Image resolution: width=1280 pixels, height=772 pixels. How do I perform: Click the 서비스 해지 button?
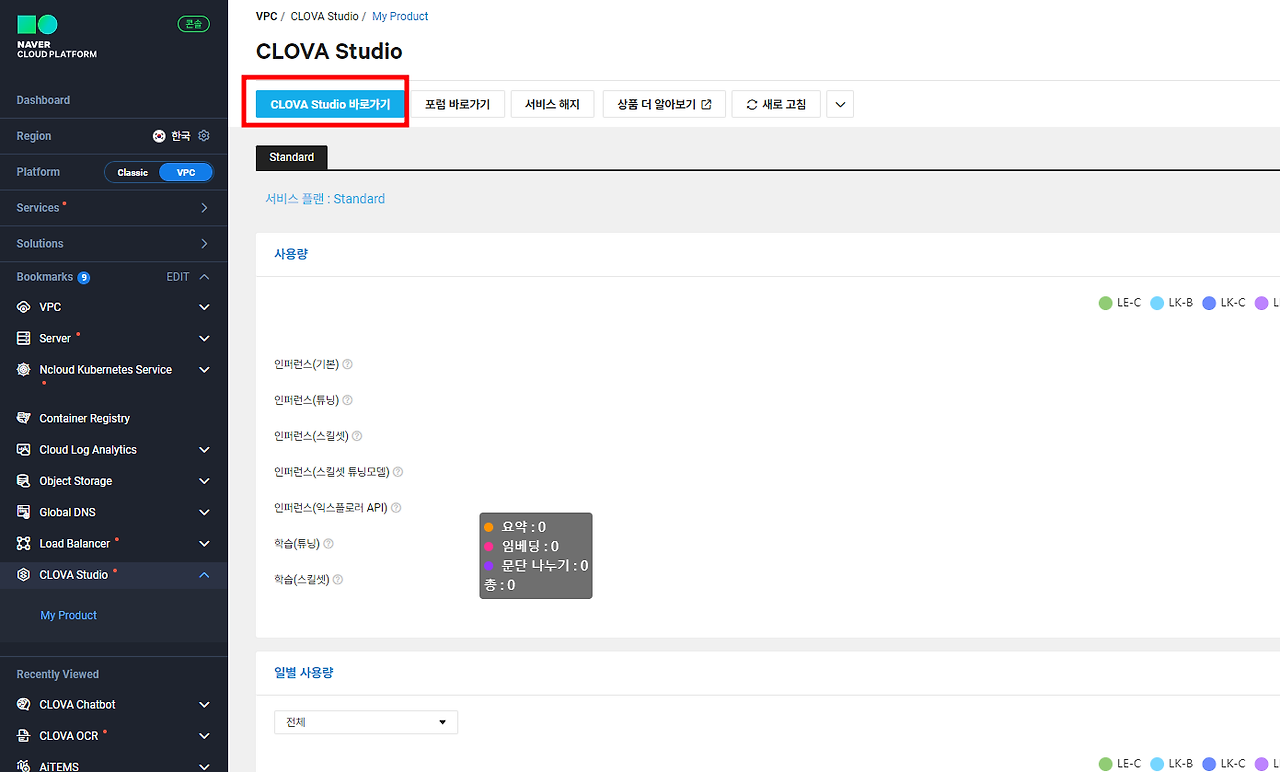pos(552,104)
